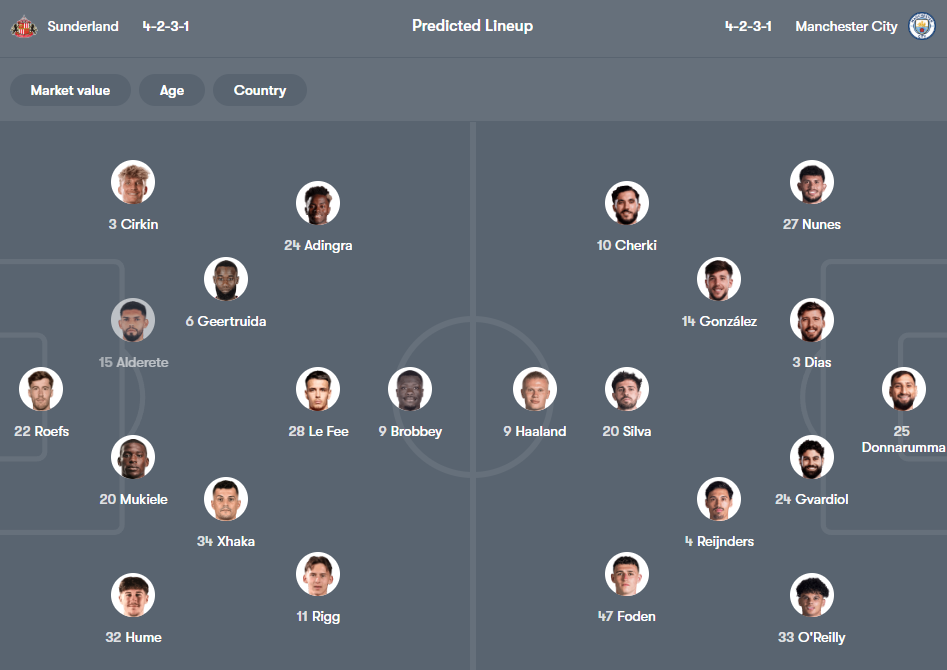The width and height of the screenshot is (947, 670).
Task: Select goalkeeper Roefs' portrait
Action: [x=41, y=389]
